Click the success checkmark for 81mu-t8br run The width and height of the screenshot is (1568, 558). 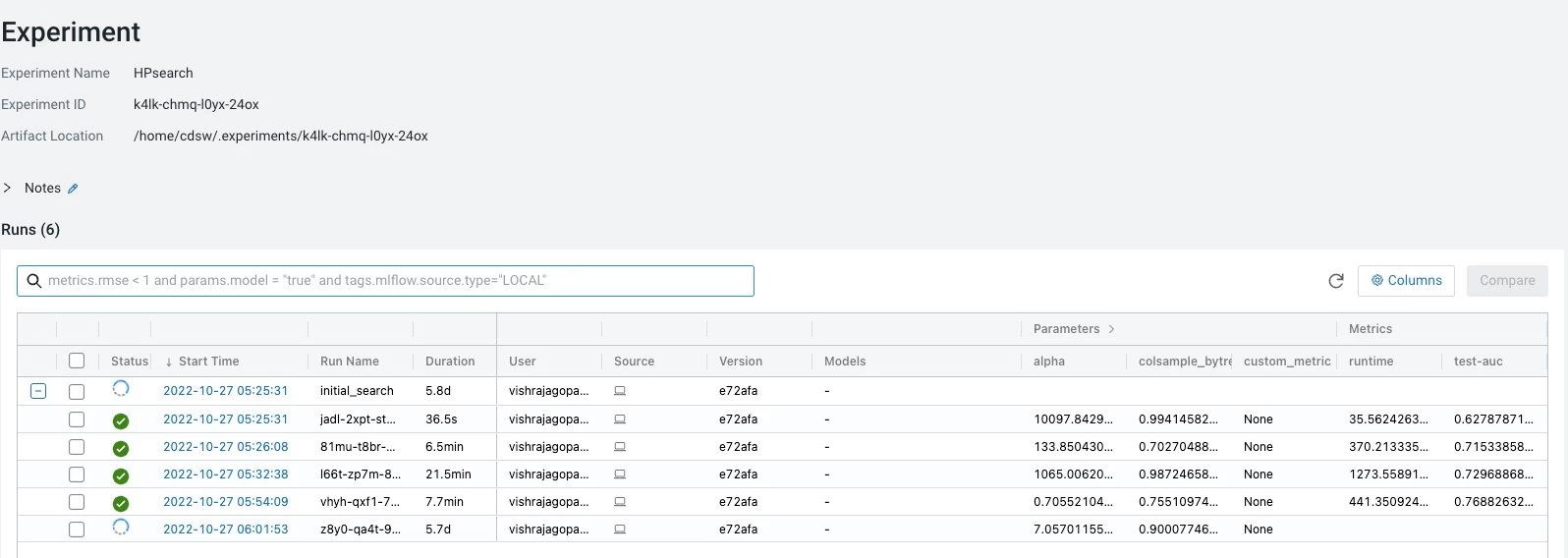tap(121, 448)
